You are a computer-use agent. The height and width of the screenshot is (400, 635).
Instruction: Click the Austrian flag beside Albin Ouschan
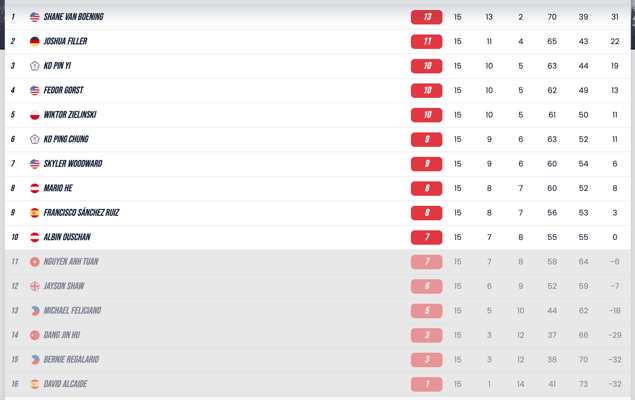(x=35, y=237)
